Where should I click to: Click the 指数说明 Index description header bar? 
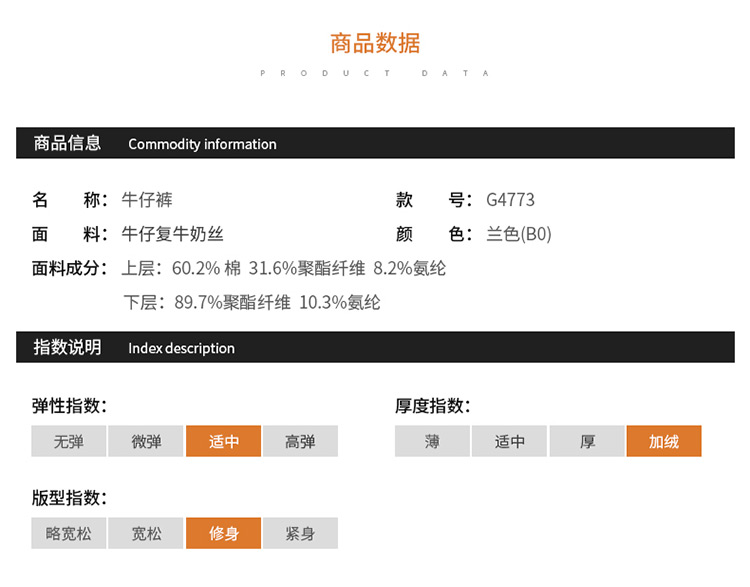[375, 347]
